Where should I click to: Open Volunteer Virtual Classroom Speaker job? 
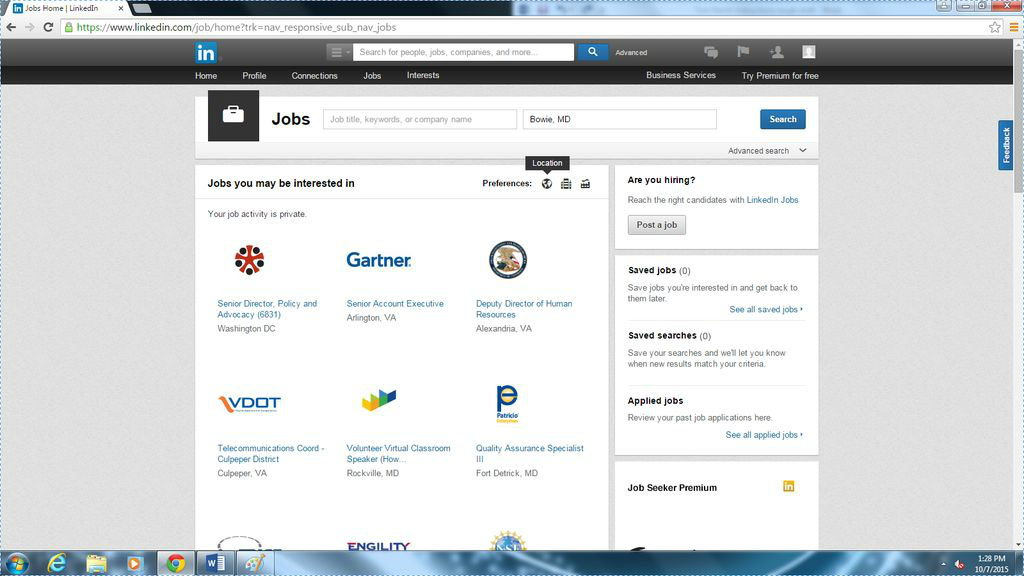coord(398,453)
